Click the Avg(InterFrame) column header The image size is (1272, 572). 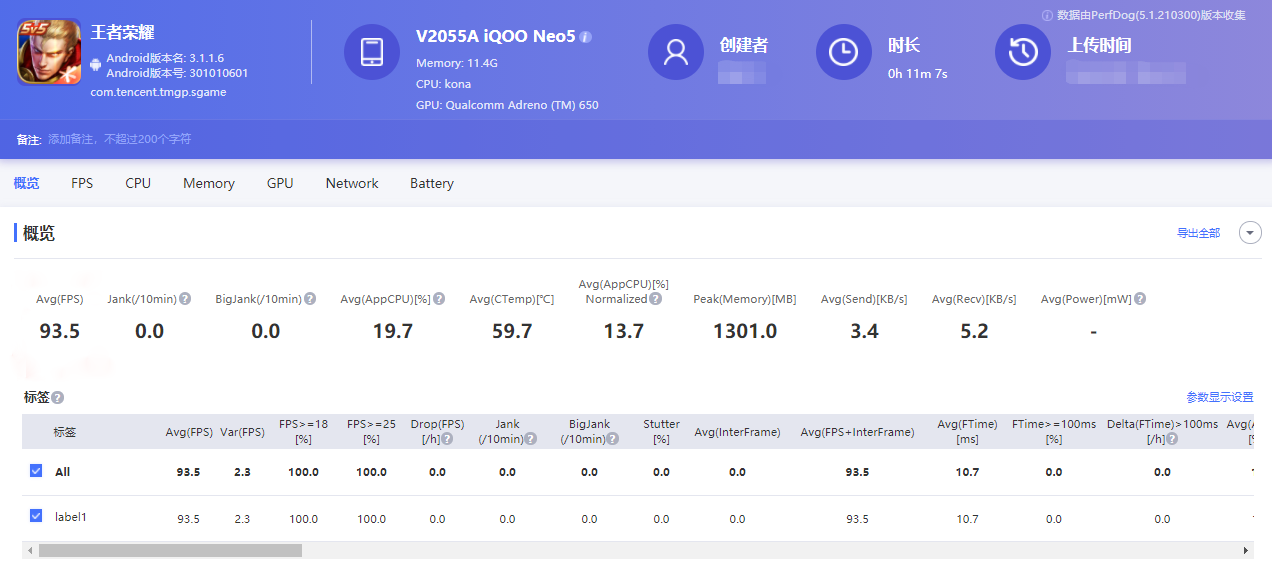[737, 432]
